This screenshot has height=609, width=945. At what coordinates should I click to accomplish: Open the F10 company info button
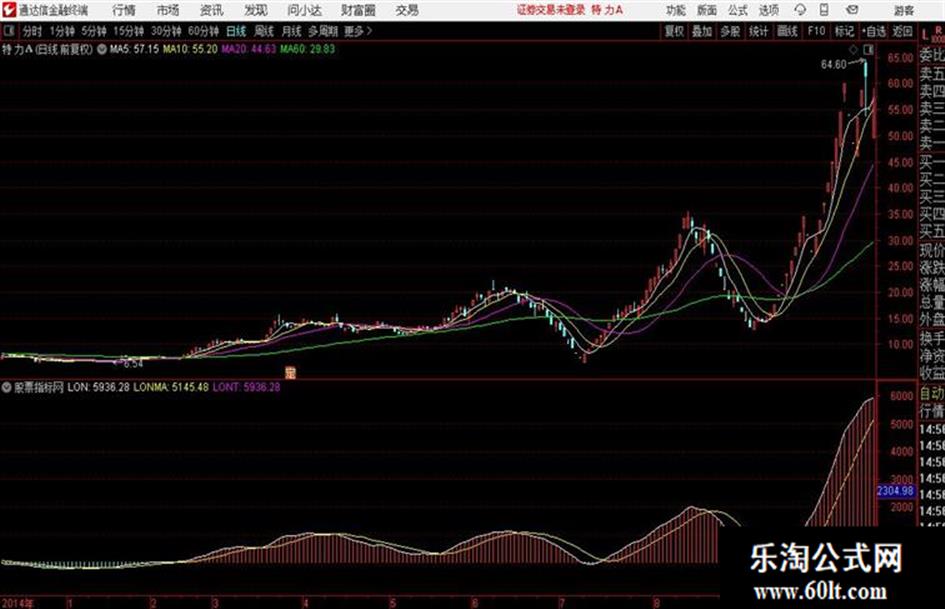816,31
